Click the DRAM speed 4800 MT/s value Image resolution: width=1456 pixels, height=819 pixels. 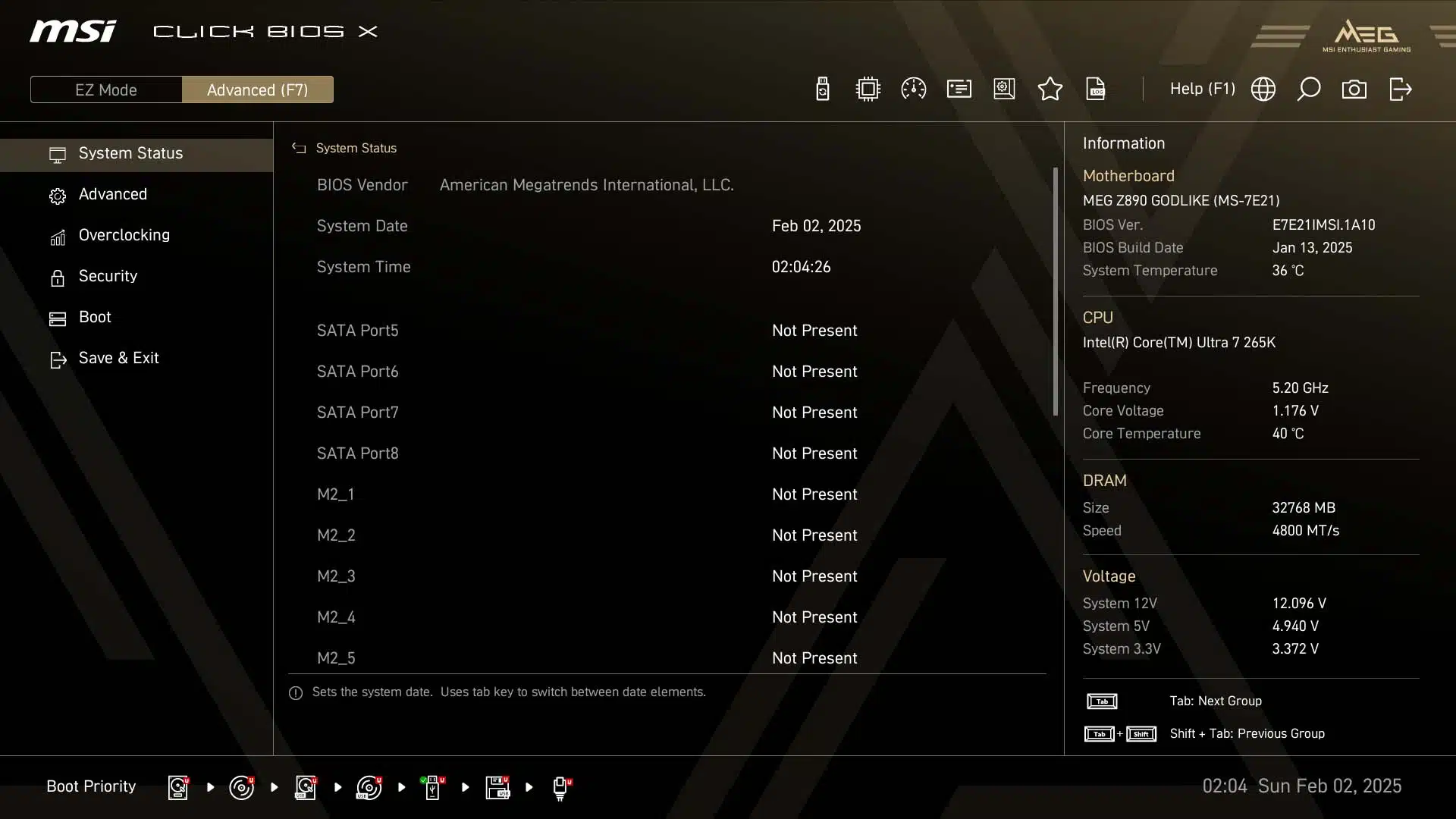pyautogui.click(x=1305, y=531)
